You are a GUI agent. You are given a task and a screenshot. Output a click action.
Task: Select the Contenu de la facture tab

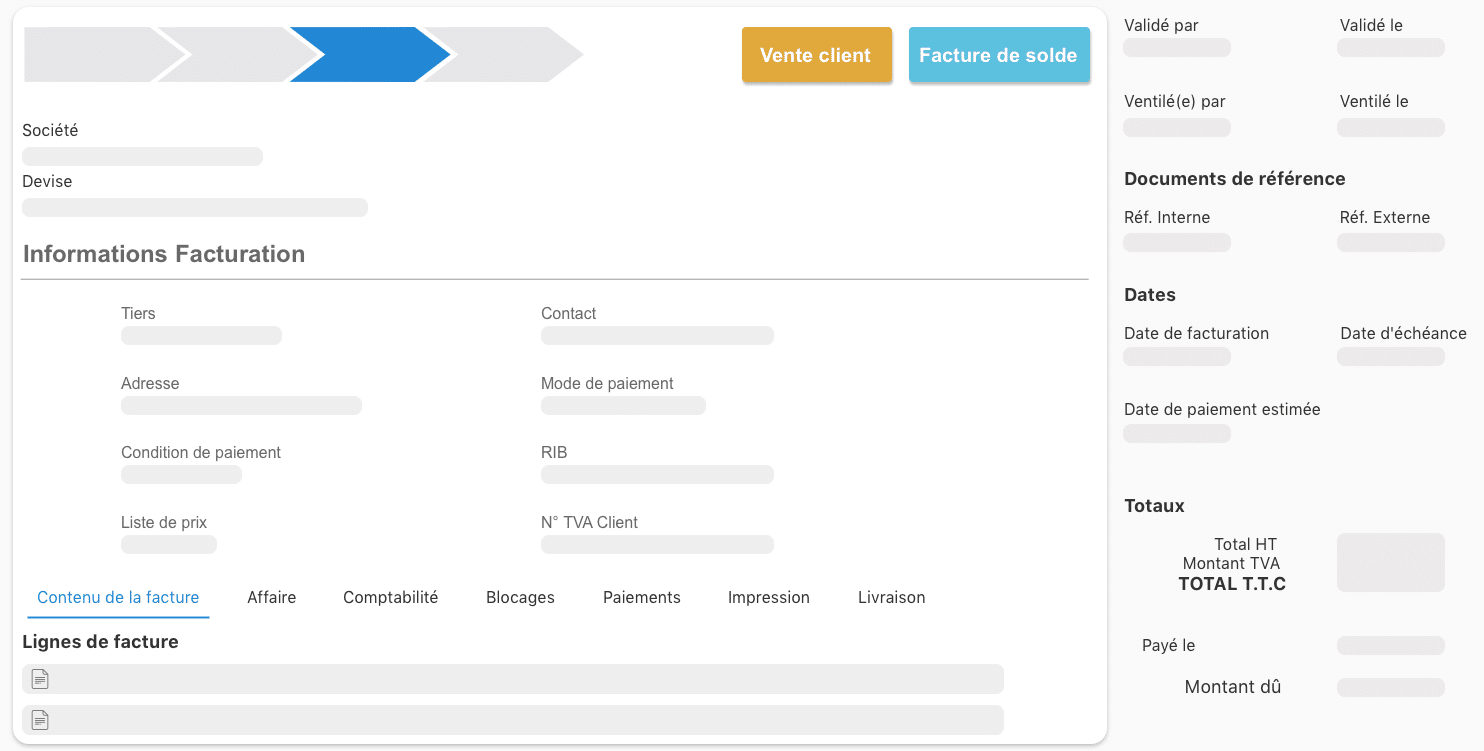(x=117, y=597)
